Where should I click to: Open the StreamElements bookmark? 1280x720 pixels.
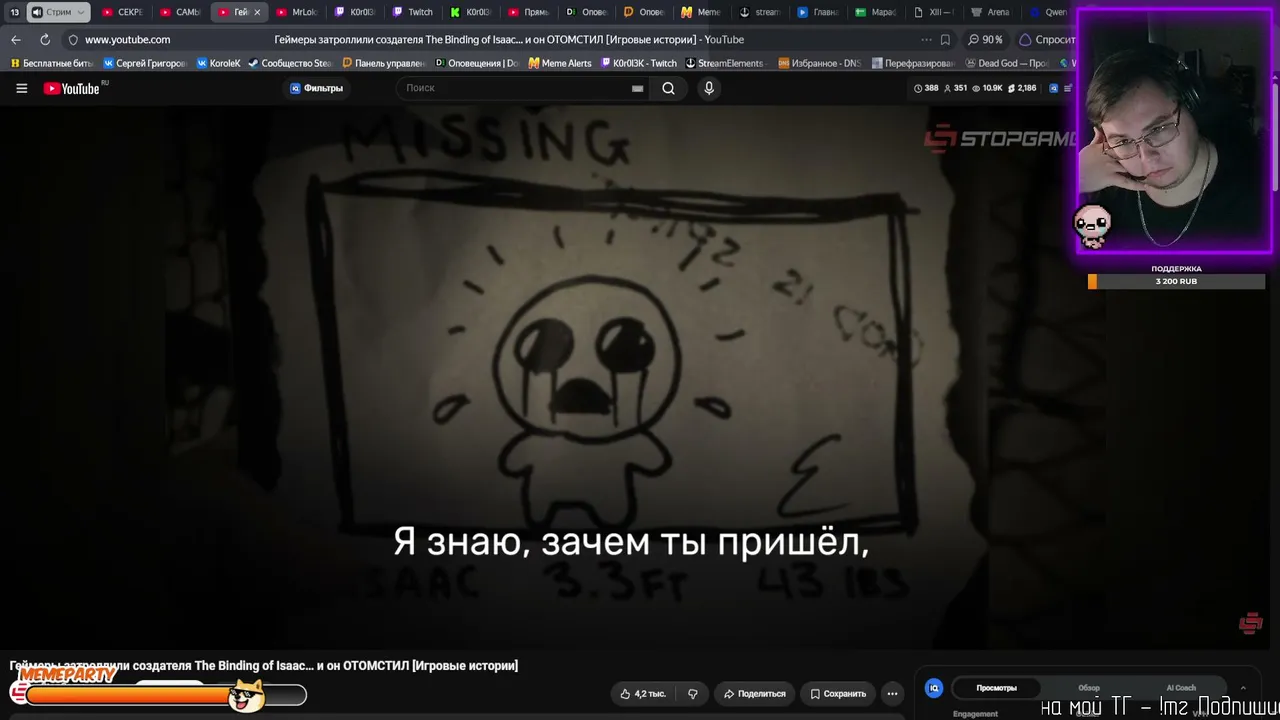724,63
